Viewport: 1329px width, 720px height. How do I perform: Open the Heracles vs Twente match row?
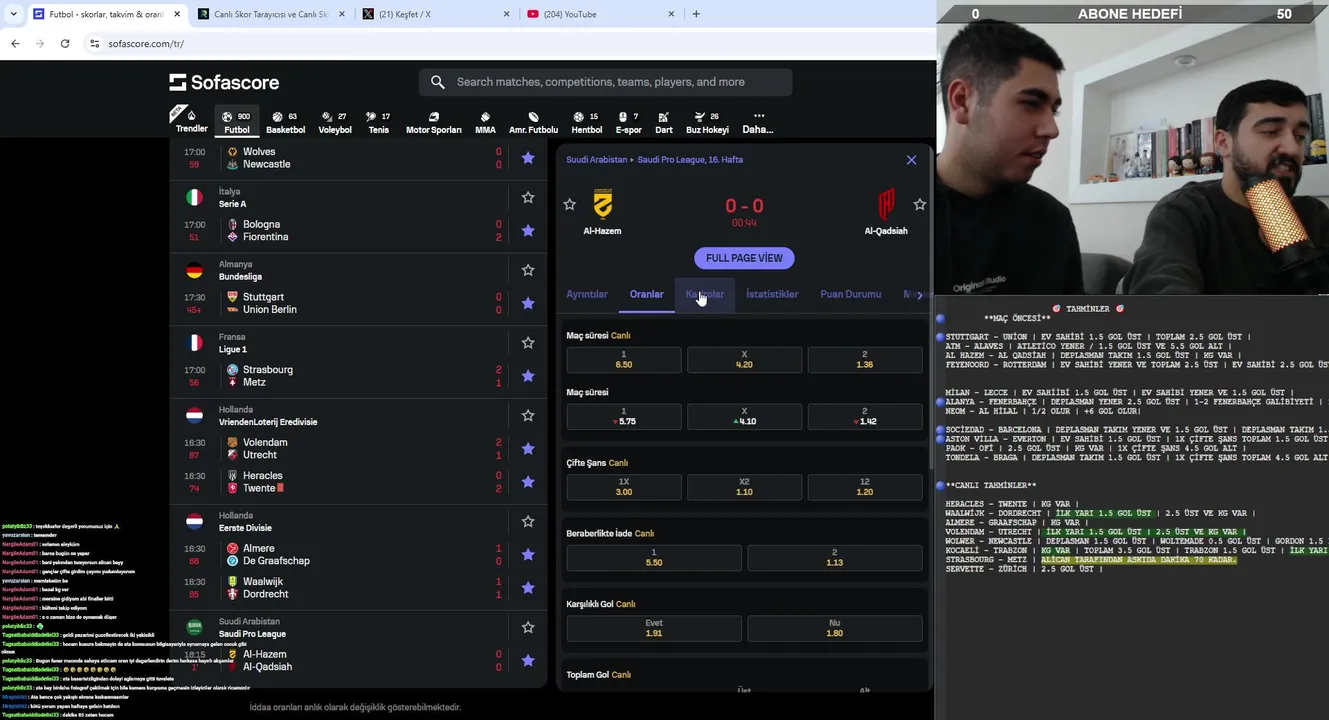[360, 482]
